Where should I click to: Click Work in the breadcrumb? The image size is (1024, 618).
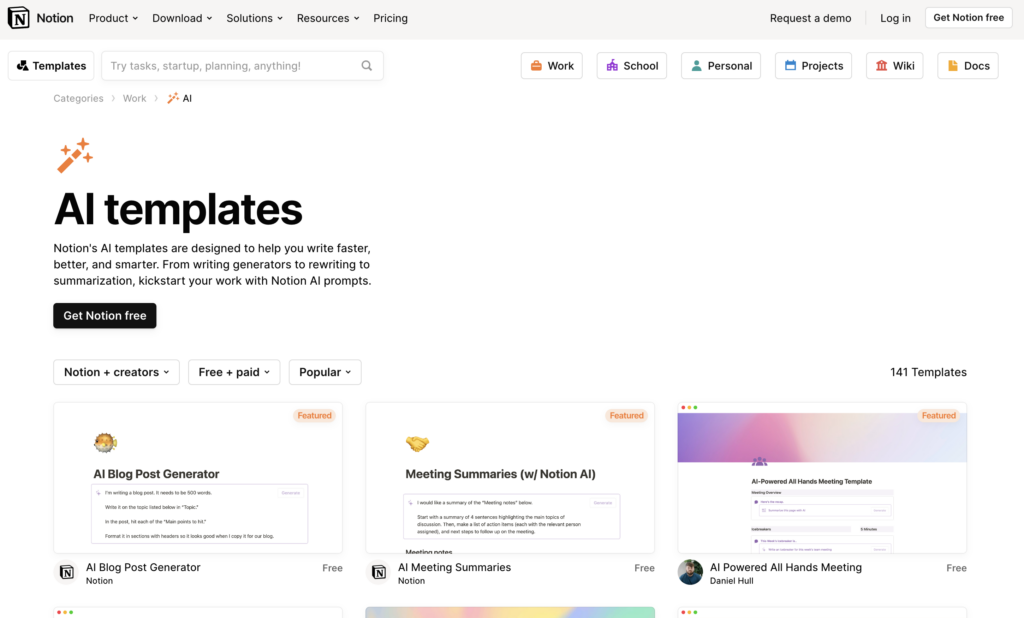click(x=135, y=98)
